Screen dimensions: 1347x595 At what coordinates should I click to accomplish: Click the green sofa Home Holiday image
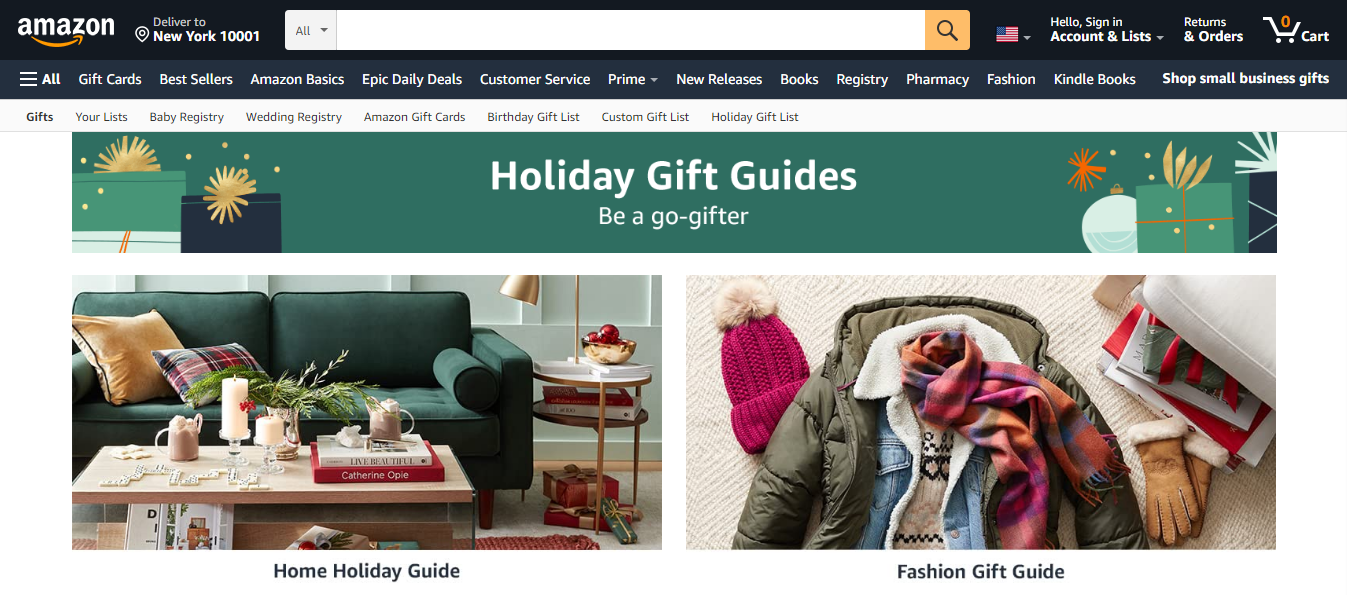(x=367, y=412)
